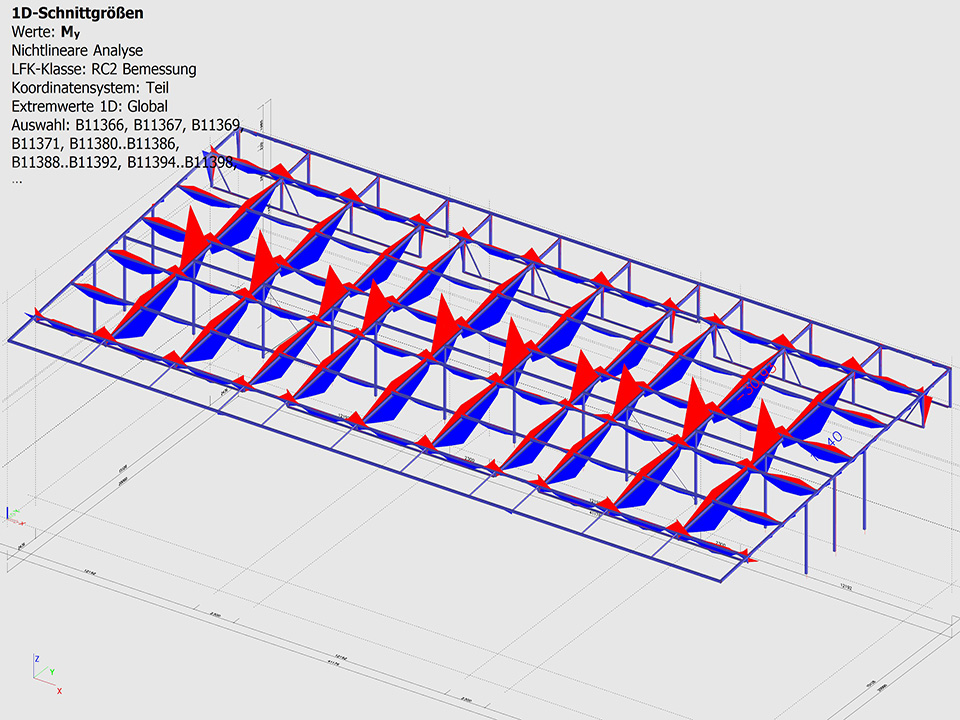Screen dimensions: 960x720
Task: Click the Extremwerte 1D: Global line
Action: click(90, 106)
